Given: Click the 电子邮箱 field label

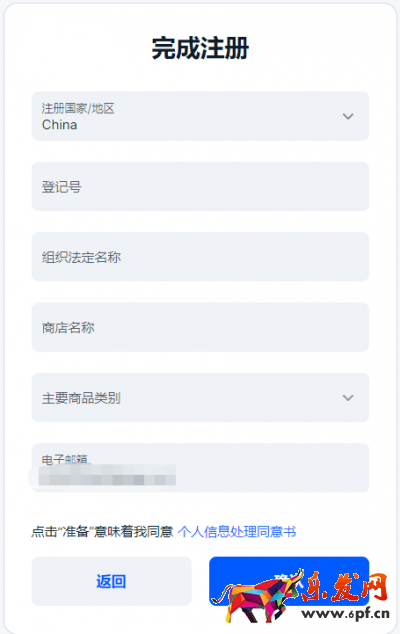Looking at the screenshot, I should click(64, 459).
